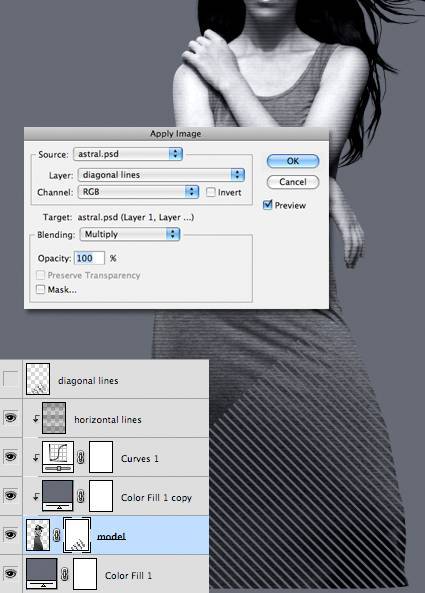Click the Opacity input field
The height and width of the screenshot is (593, 425).
(89, 258)
